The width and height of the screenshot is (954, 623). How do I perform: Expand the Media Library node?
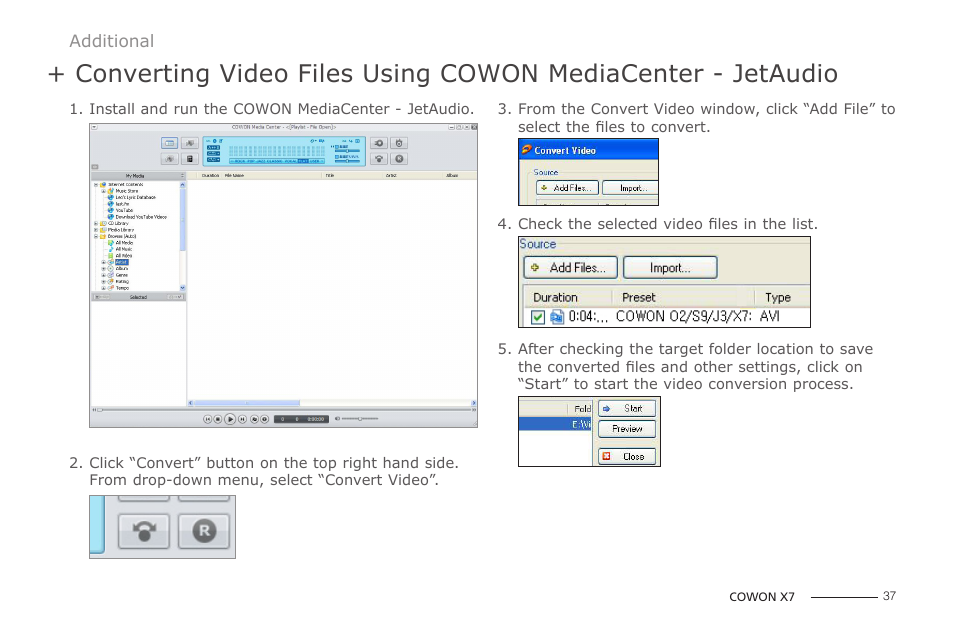96,230
